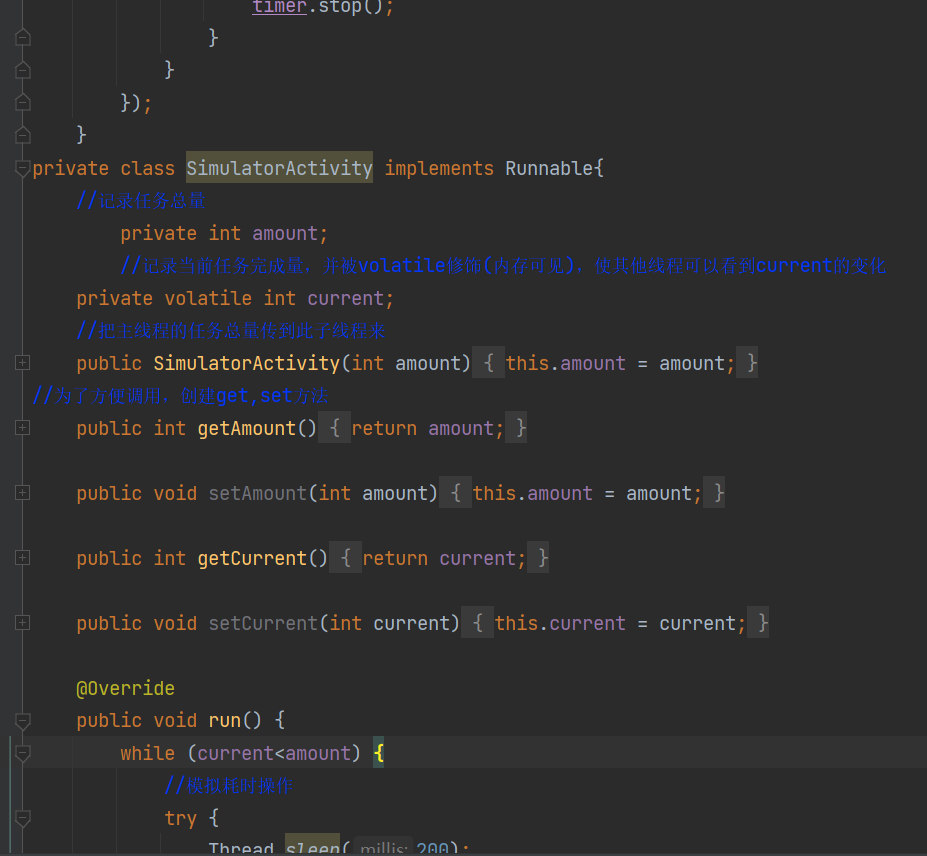Click the Runnable interface name
This screenshot has width=927, height=856.
click(549, 168)
